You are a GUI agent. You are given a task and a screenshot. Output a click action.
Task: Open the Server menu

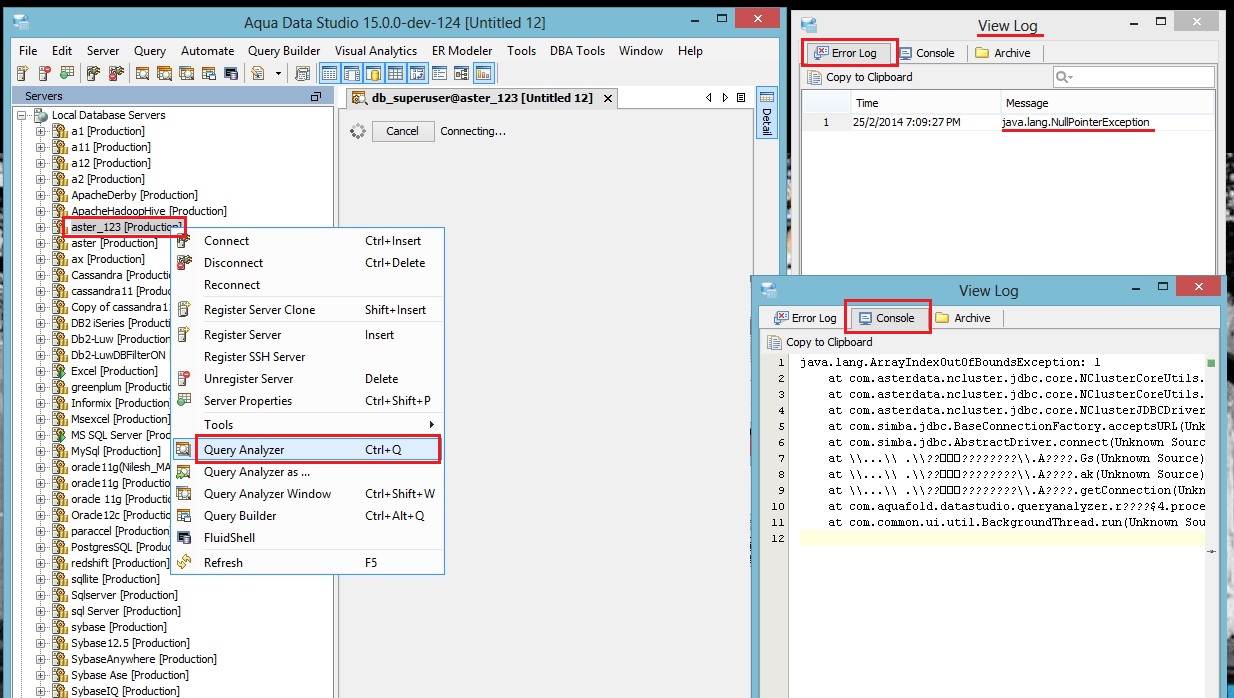(103, 51)
